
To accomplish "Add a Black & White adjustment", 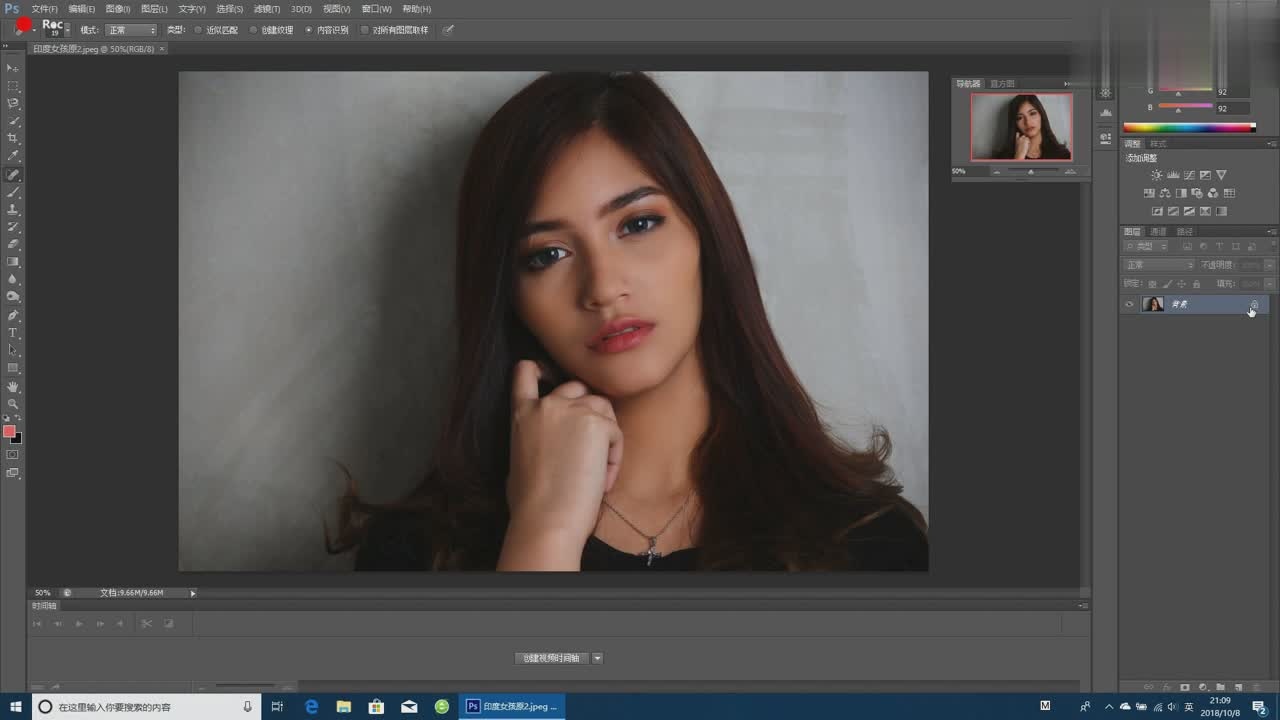I will point(1181,193).
